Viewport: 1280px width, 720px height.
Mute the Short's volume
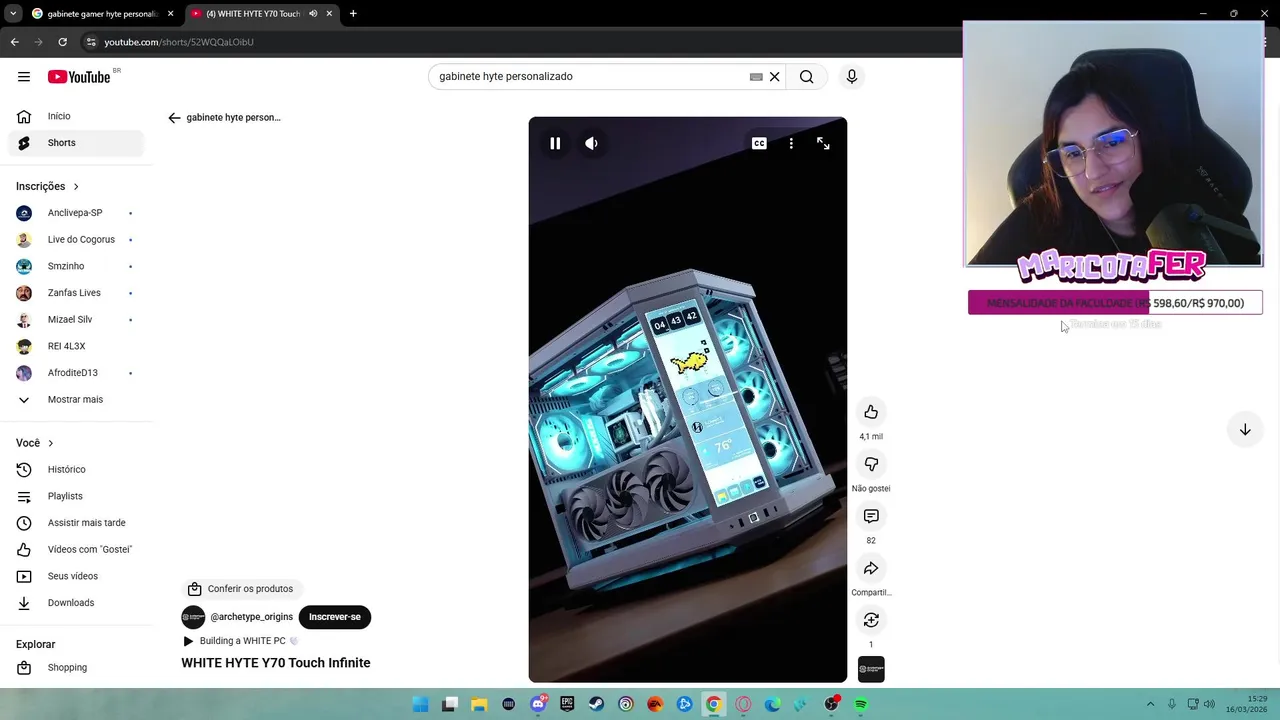click(591, 143)
